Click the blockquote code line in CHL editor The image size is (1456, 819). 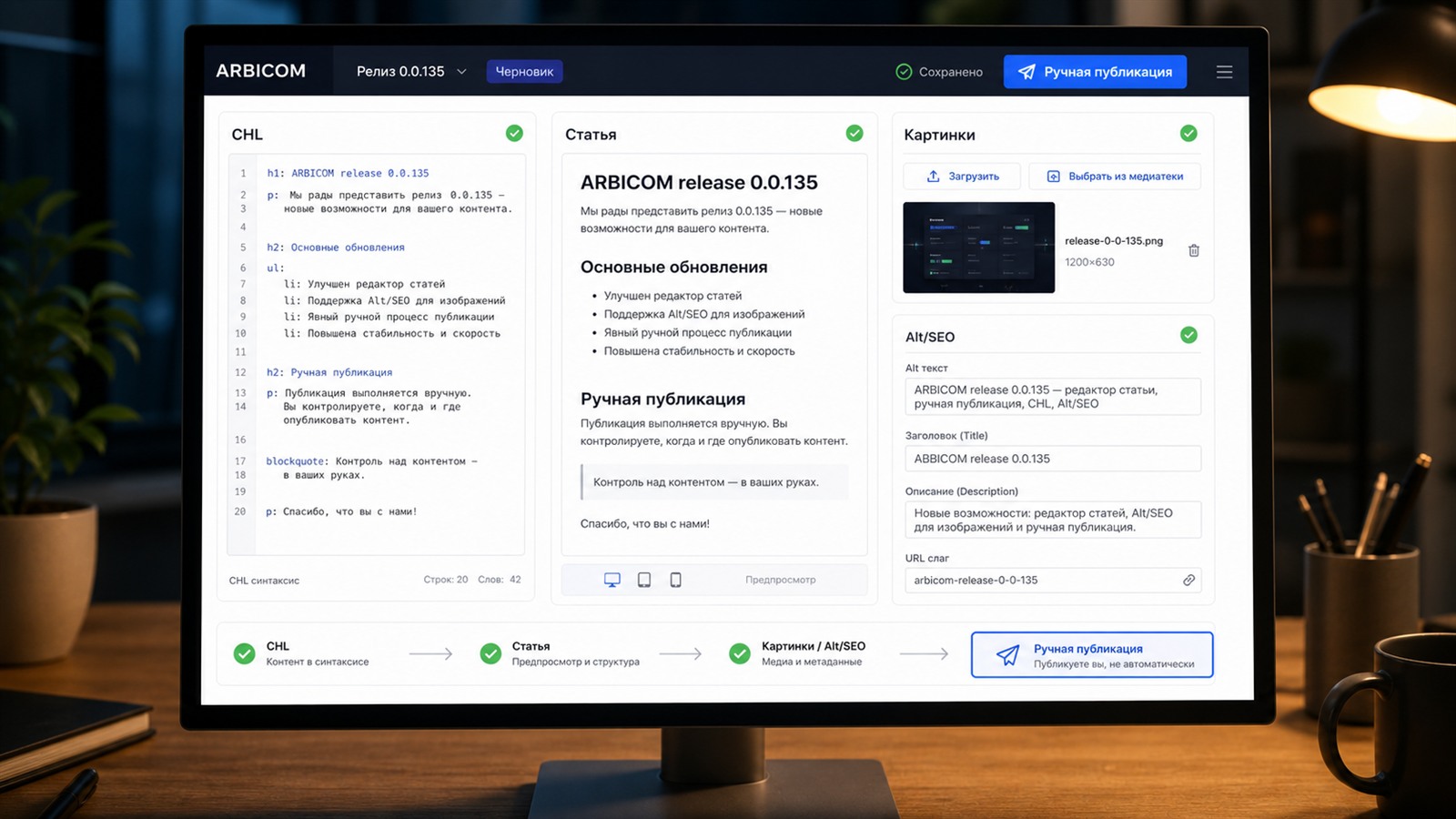tap(371, 468)
